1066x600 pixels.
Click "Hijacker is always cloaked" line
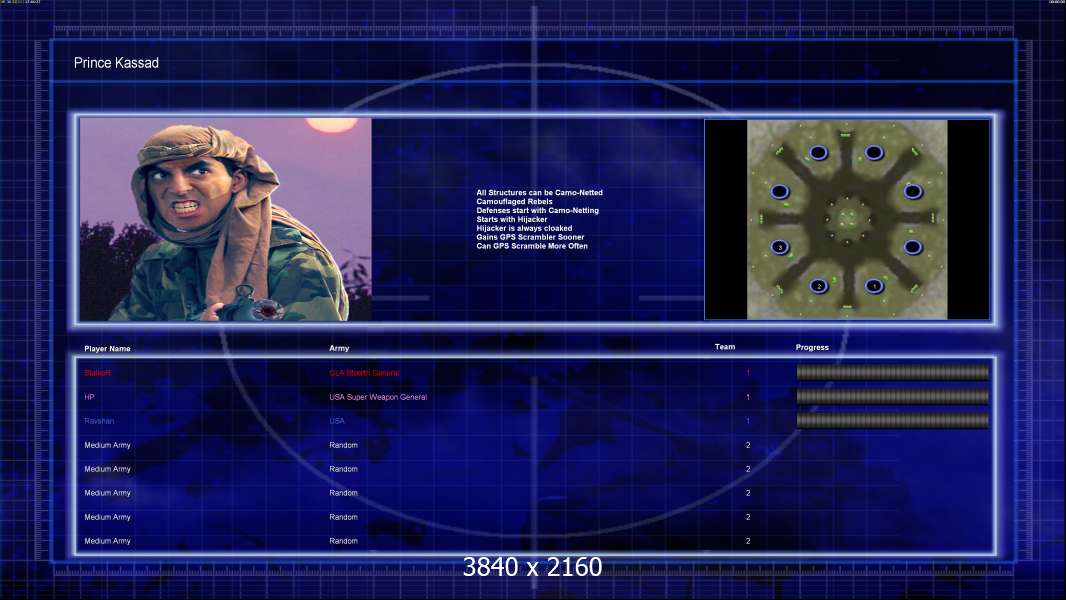pyautogui.click(x=523, y=228)
